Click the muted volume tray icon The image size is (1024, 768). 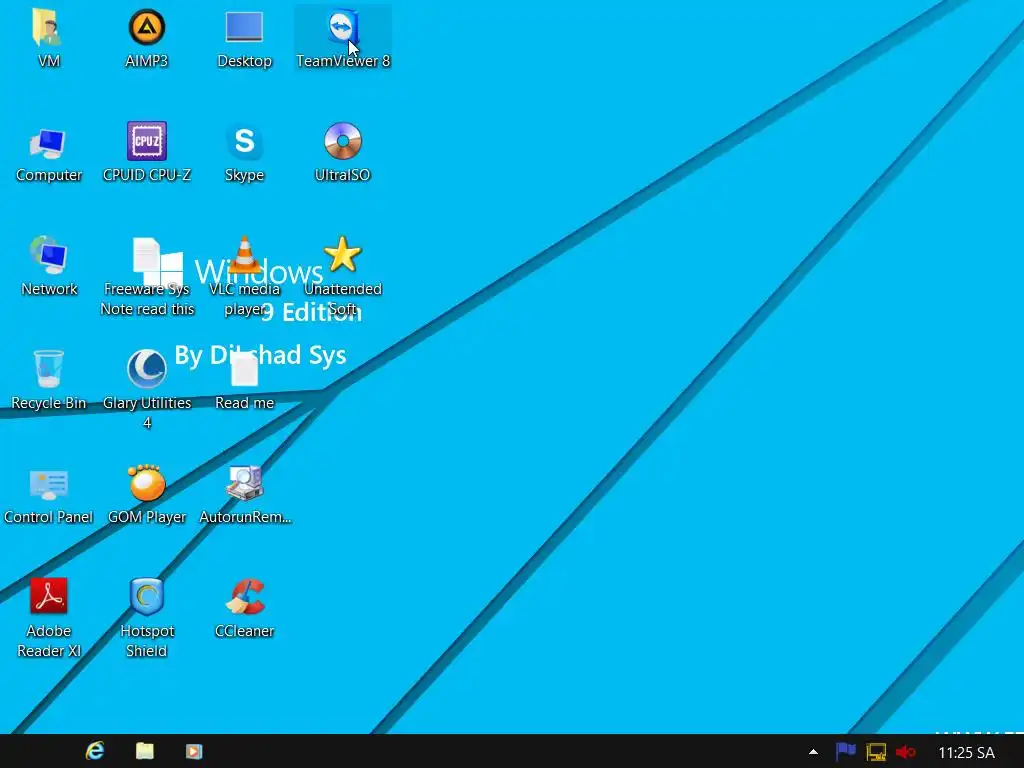tap(905, 752)
